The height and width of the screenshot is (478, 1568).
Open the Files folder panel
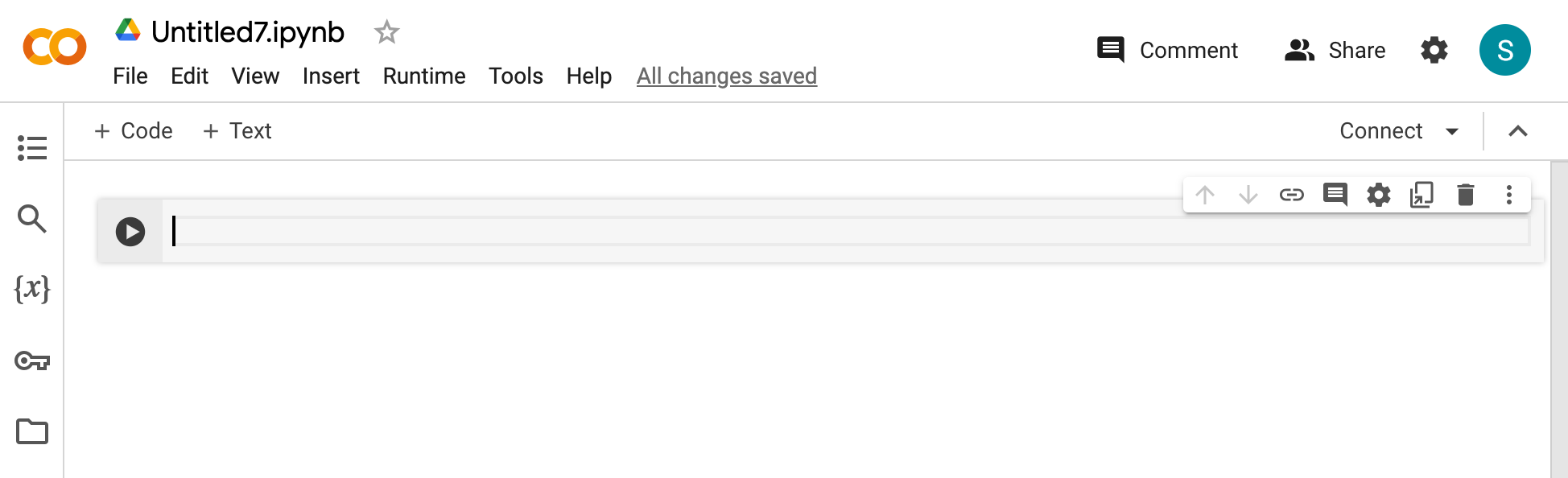[32, 431]
